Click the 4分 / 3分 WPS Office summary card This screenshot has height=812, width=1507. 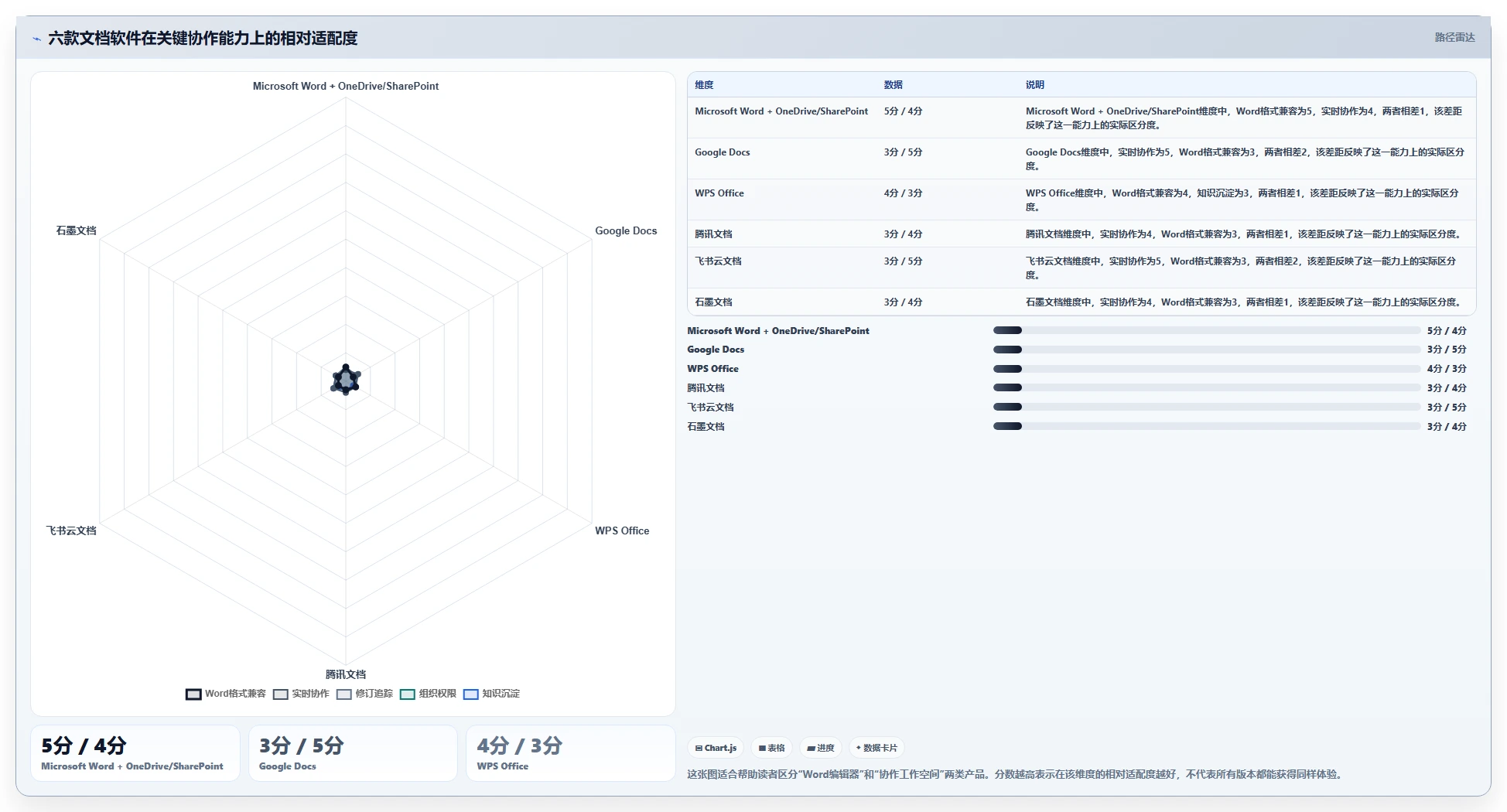pyautogui.click(x=571, y=753)
